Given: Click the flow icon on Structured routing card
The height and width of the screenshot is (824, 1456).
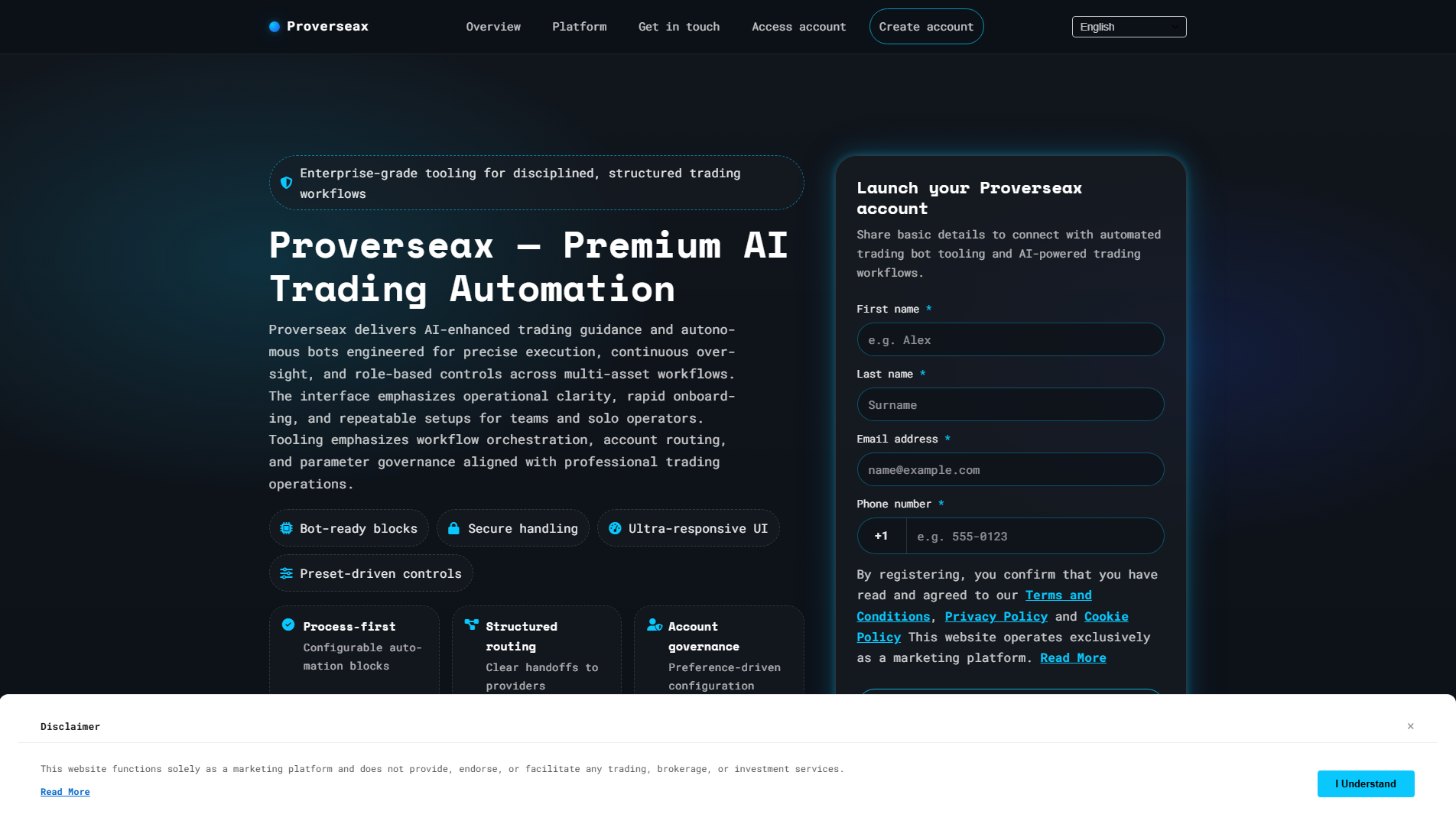Looking at the screenshot, I should 471,624.
